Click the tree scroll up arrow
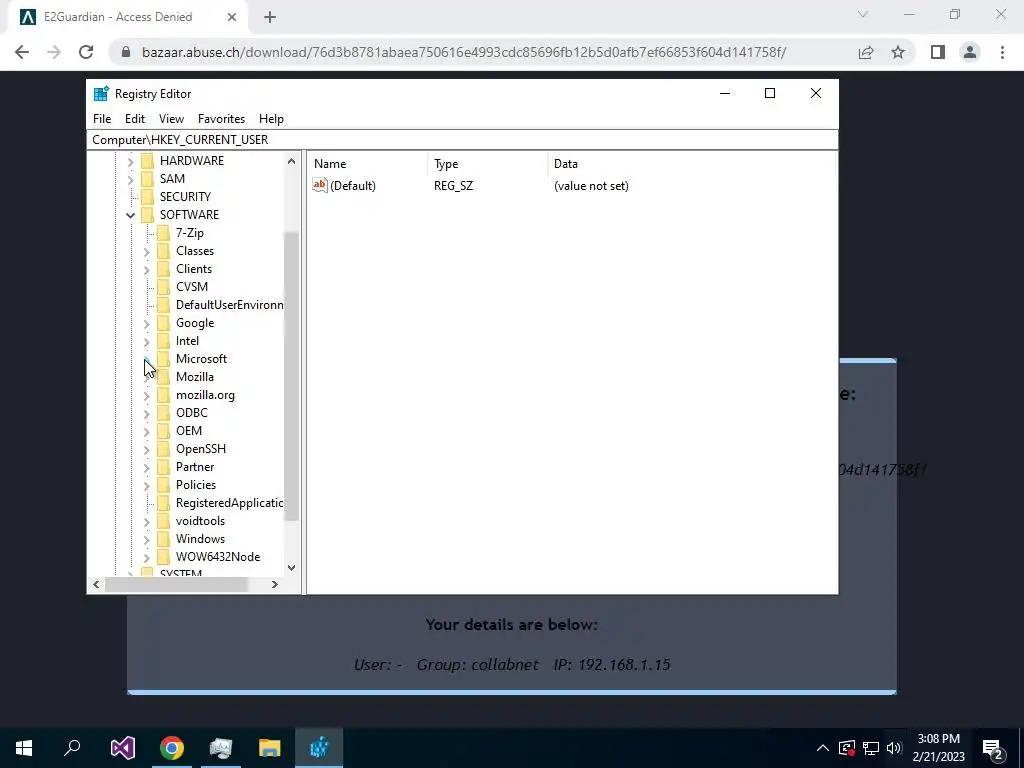Screen dimensions: 1024x768 (291, 161)
